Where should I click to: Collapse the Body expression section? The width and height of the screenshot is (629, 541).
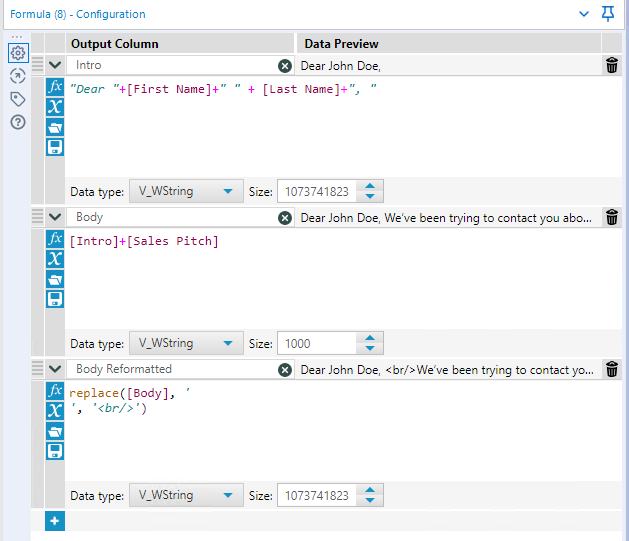click(x=55, y=217)
